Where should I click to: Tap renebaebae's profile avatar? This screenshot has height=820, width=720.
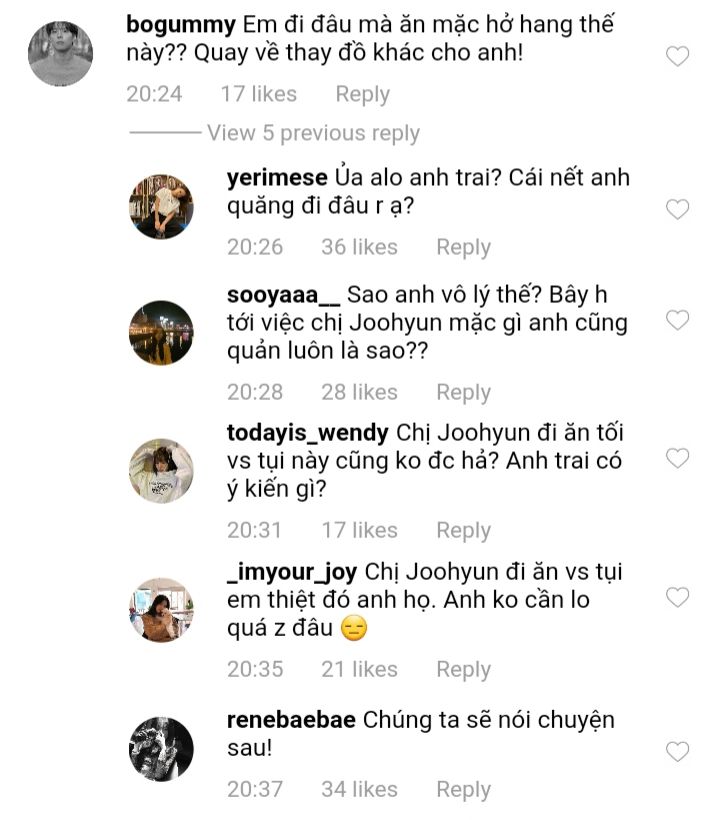point(161,749)
